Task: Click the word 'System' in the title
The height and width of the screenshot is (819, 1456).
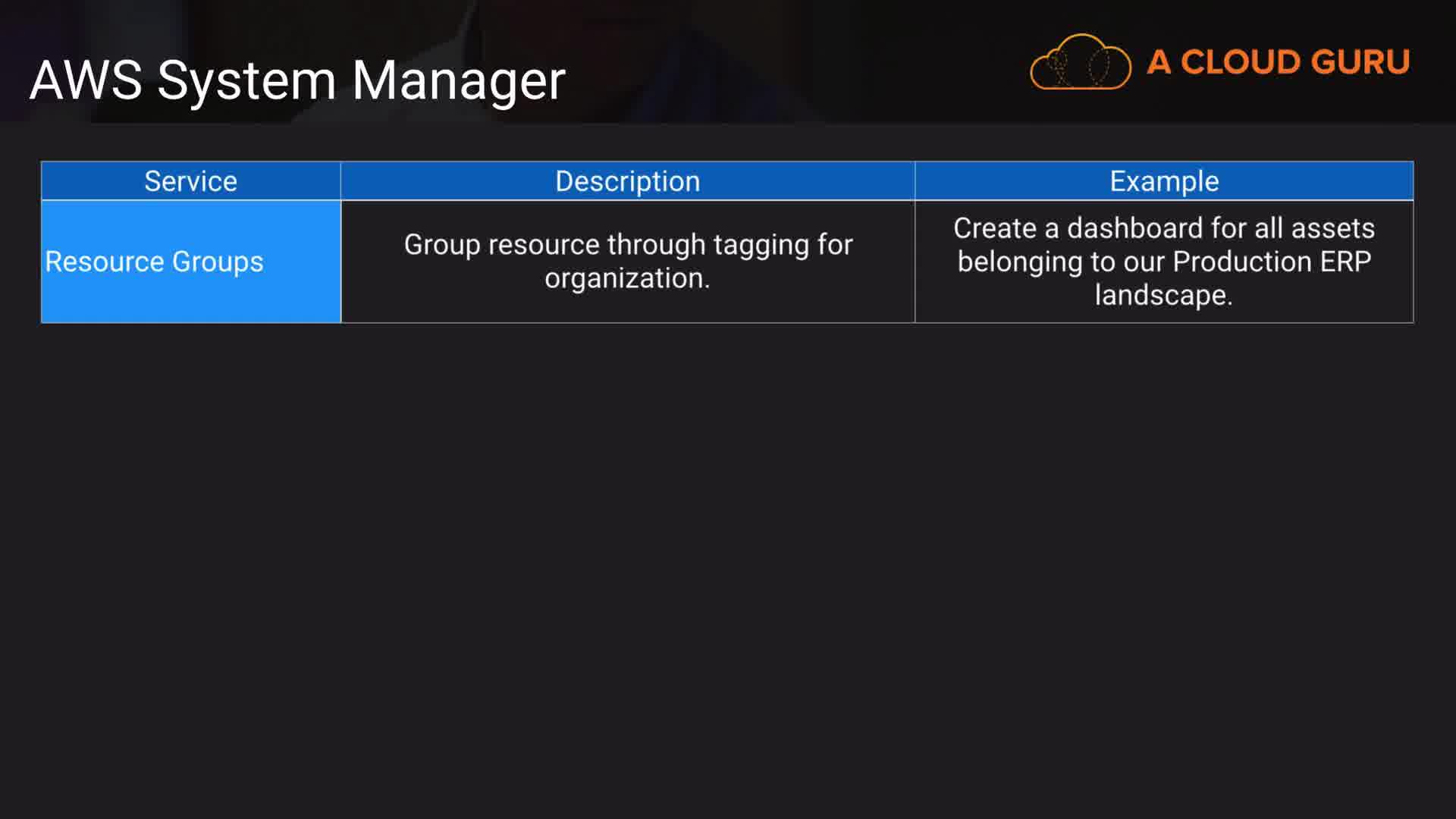Action: [x=246, y=80]
